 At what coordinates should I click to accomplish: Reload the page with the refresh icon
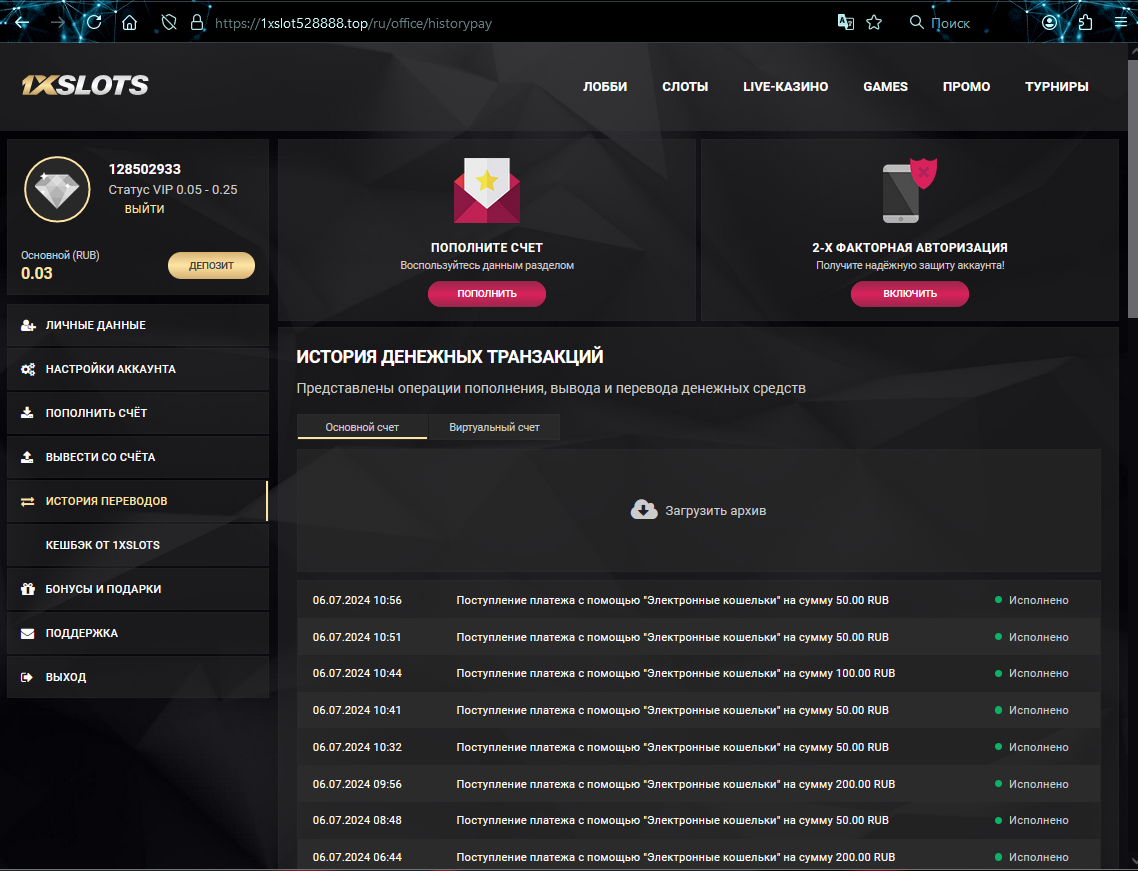click(x=94, y=23)
